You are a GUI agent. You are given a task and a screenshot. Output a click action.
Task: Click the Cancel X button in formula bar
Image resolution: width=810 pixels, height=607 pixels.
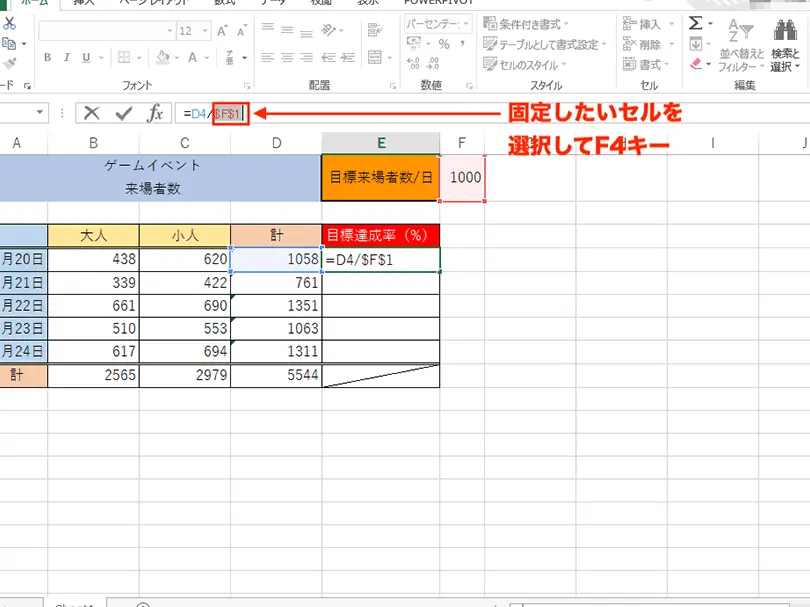(91, 113)
